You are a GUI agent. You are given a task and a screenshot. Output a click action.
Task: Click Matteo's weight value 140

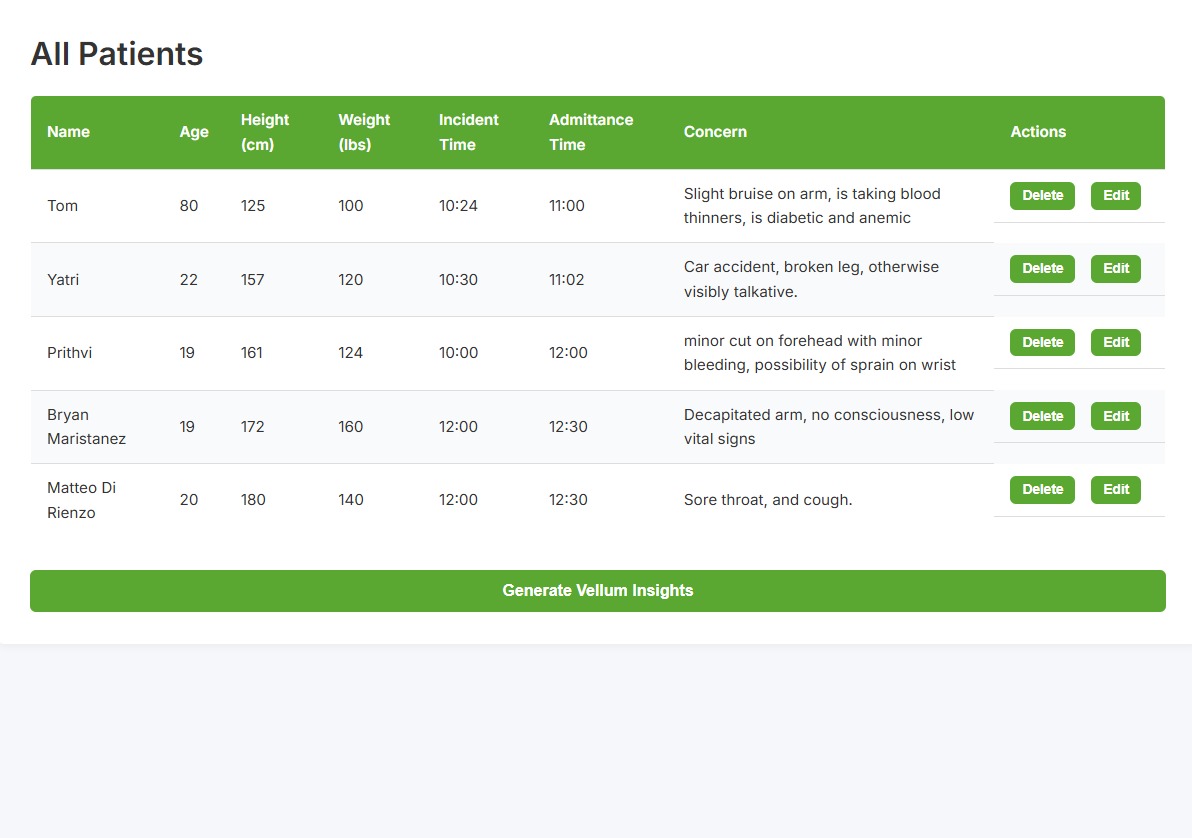350,500
